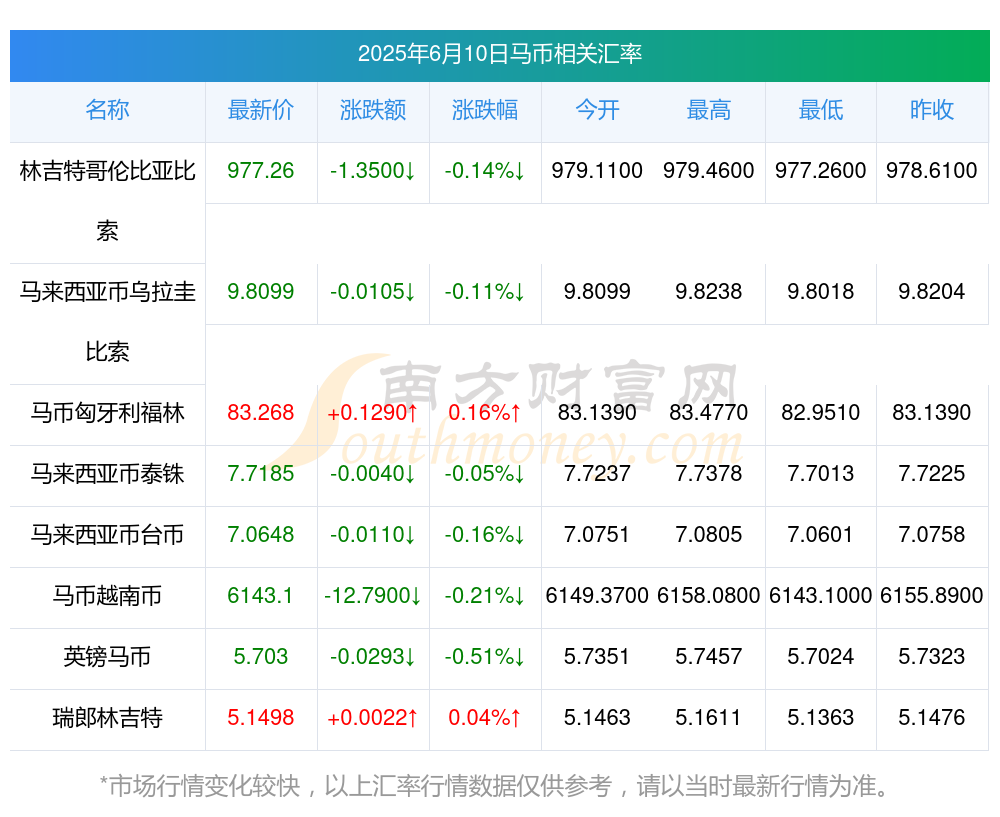Click the percent change -0.11%↓

tap(485, 292)
